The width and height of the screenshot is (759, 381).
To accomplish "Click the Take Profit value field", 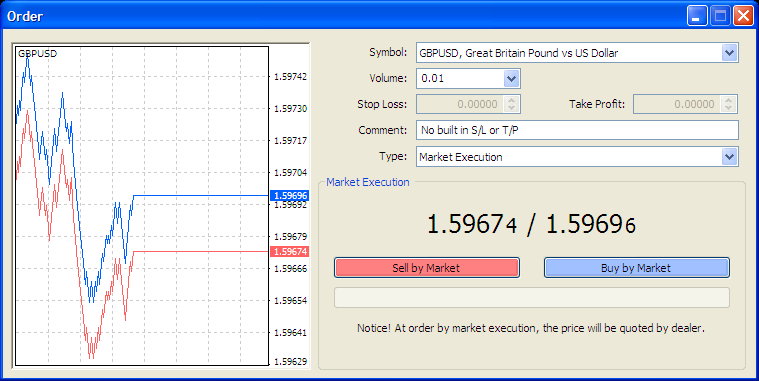I will (677, 104).
